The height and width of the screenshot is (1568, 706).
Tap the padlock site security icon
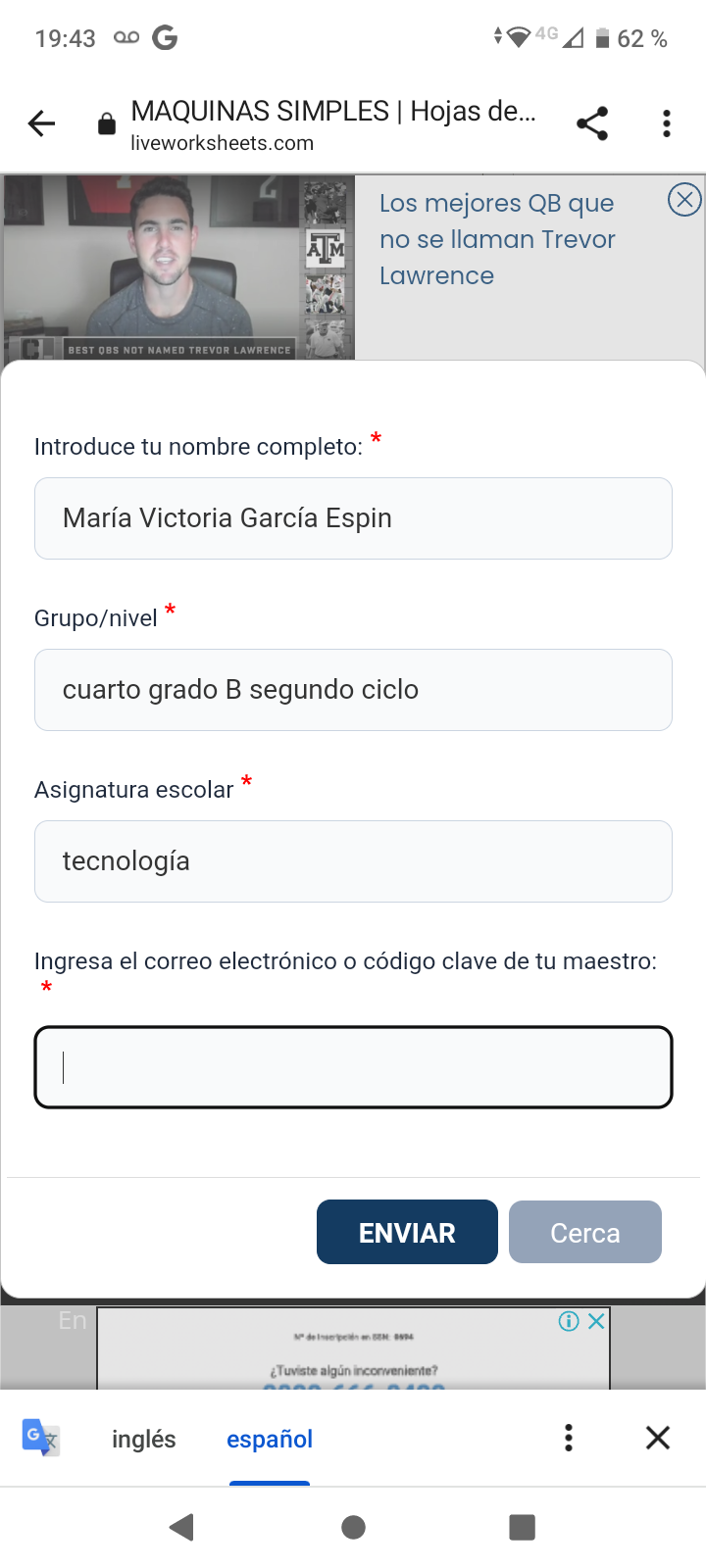coord(107,124)
